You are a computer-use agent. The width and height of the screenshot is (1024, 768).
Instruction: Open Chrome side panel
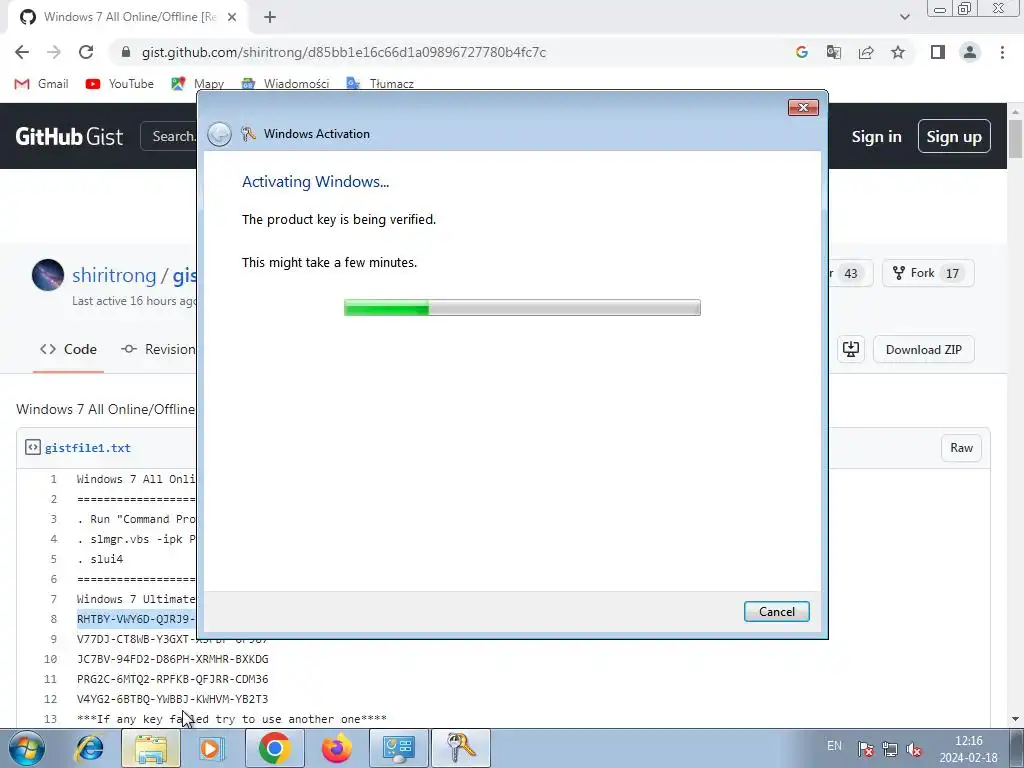pyautogui.click(x=938, y=52)
